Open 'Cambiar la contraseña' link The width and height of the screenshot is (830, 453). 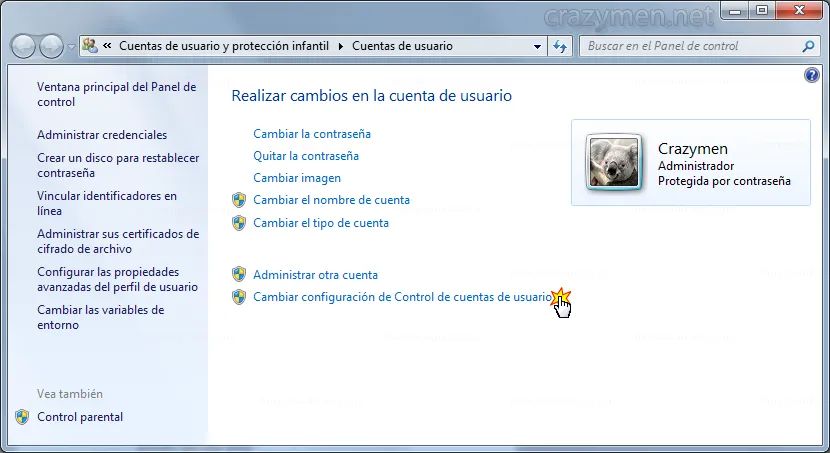coord(312,134)
